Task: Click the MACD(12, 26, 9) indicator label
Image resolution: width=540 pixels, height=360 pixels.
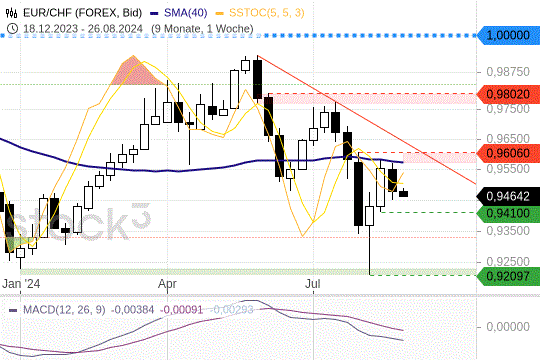Action: click(x=64, y=310)
